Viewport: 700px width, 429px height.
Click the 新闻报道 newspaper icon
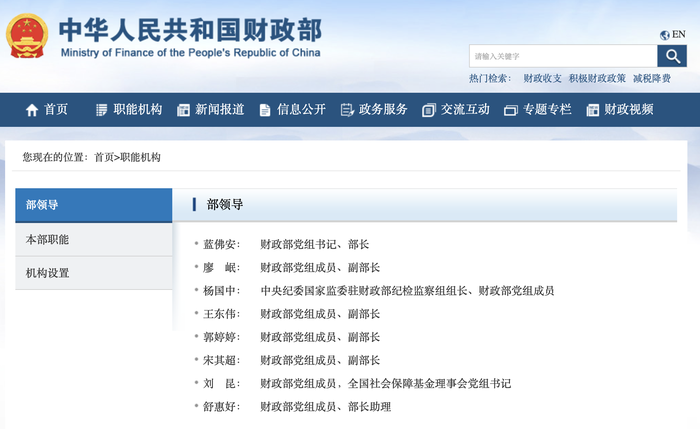(183, 110)
